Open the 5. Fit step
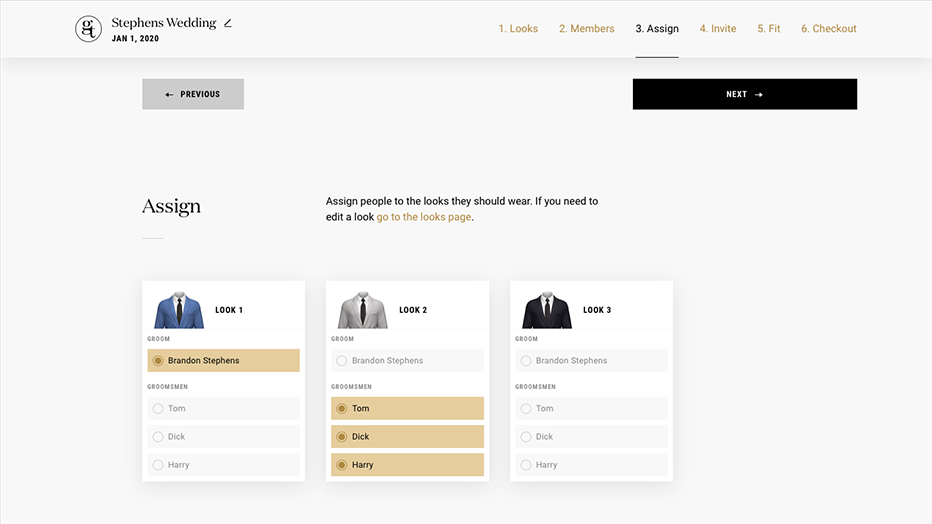932x524 pixels. coord(768,29)
